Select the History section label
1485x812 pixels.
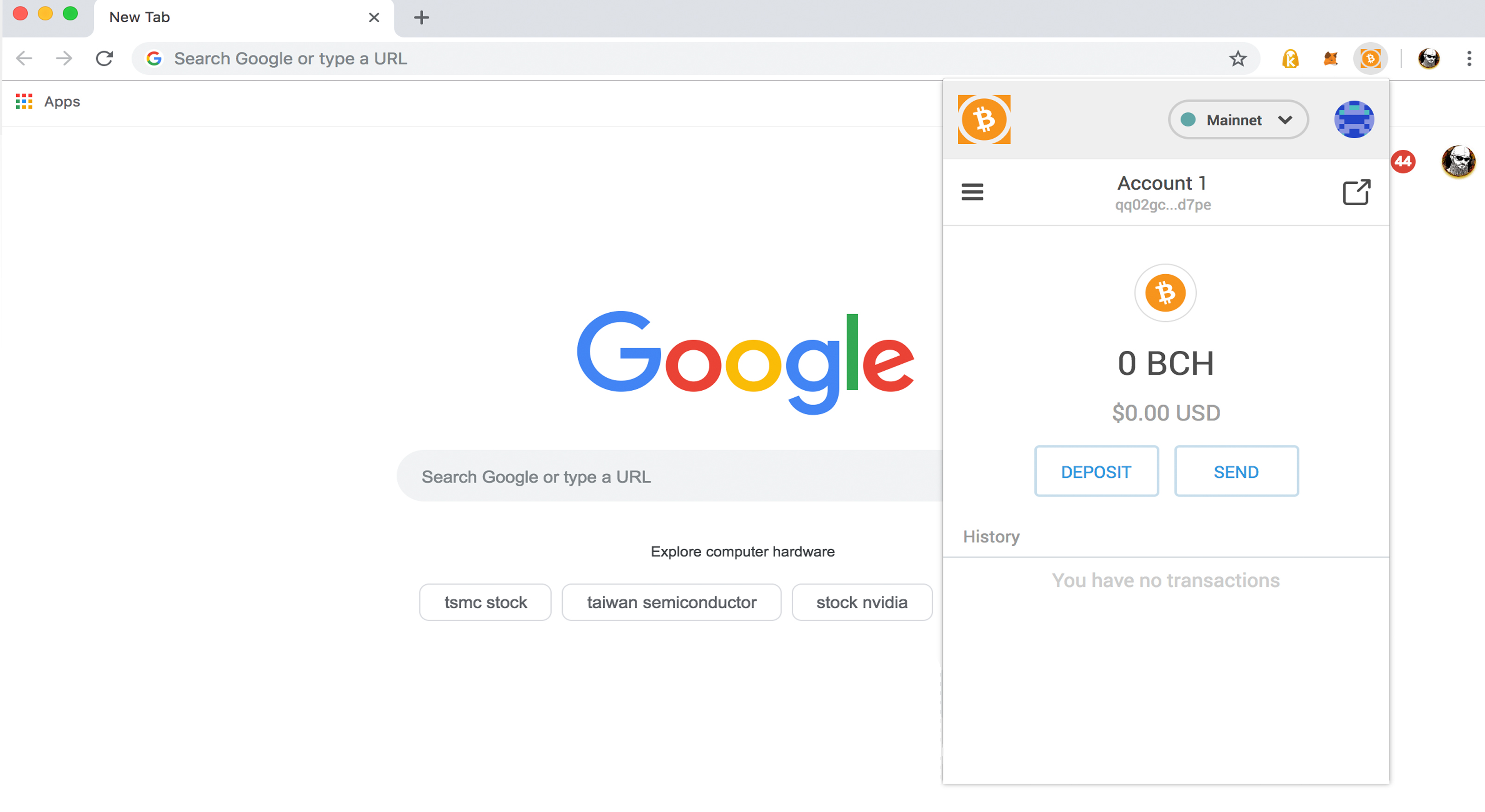coord(991,536)
